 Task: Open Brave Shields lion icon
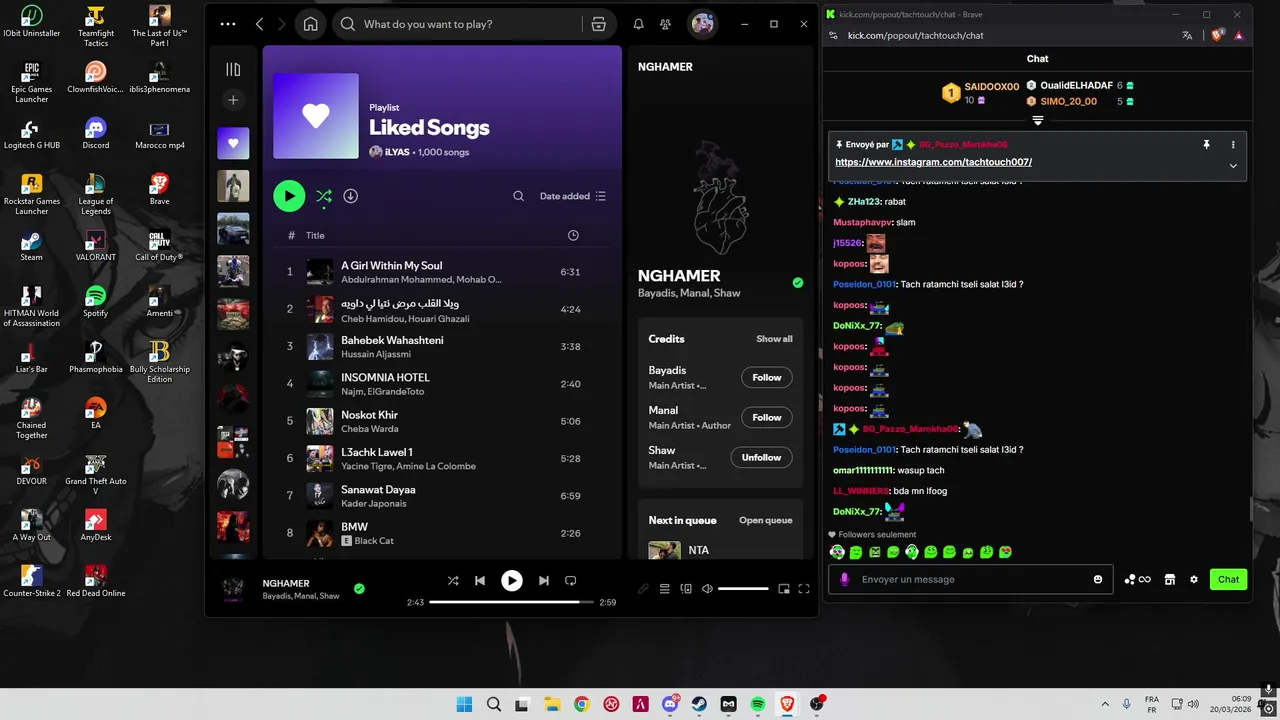[1217, 35]
